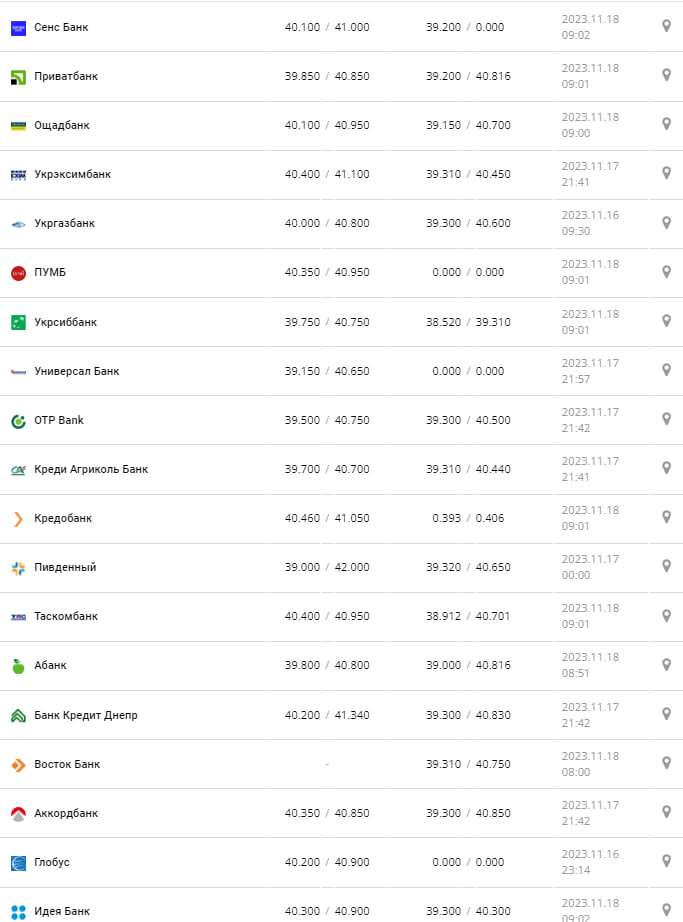Open the Универсал Банк name link

pos(76,372)
